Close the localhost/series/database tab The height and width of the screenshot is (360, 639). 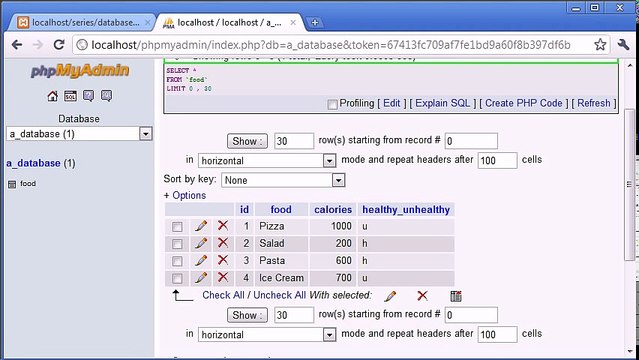click(x=148, y=23)
